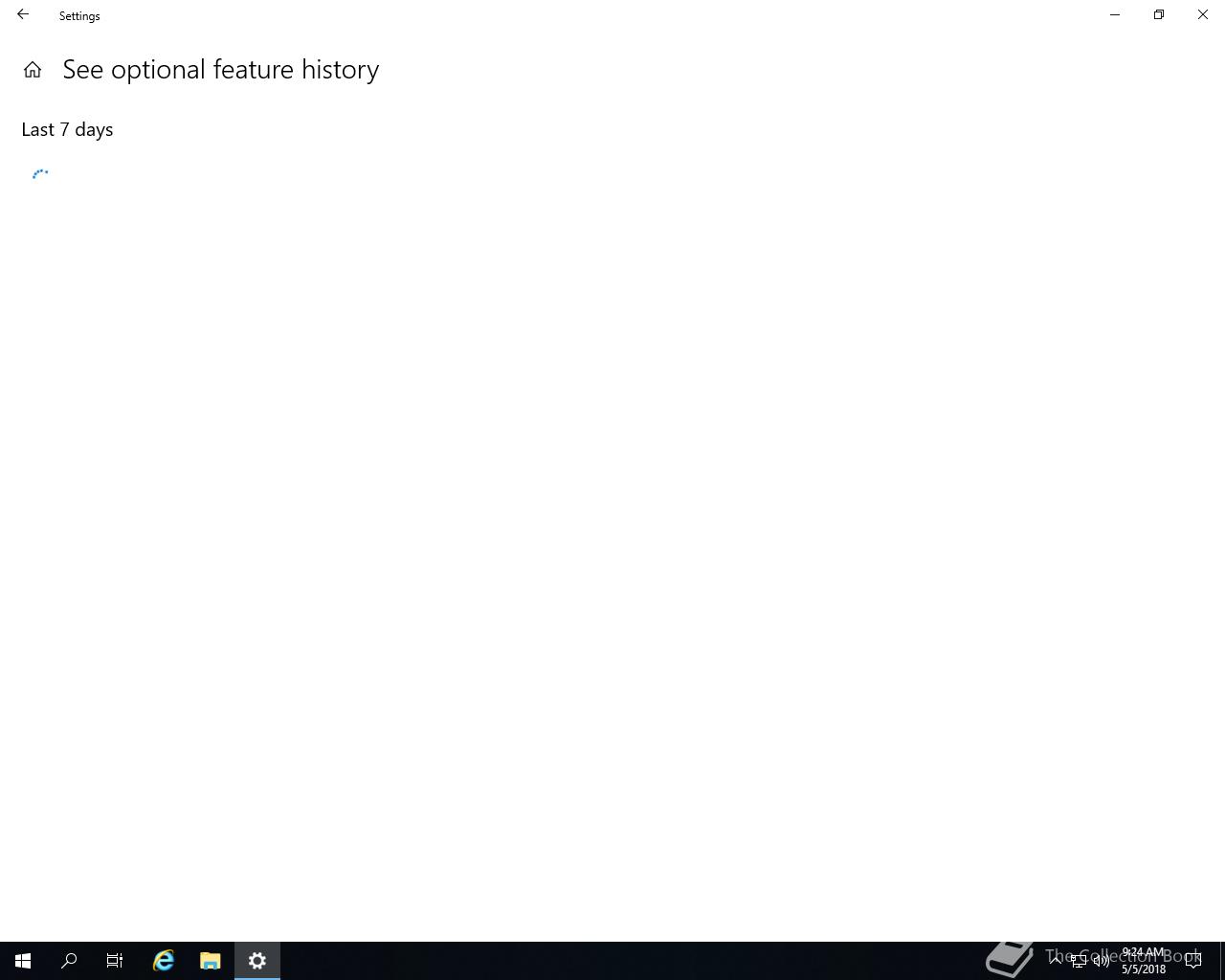Open the Action Center notifications icon
Image resolution: width=1225 pixels, height=980 pixels.
[x=1193, y=961]
